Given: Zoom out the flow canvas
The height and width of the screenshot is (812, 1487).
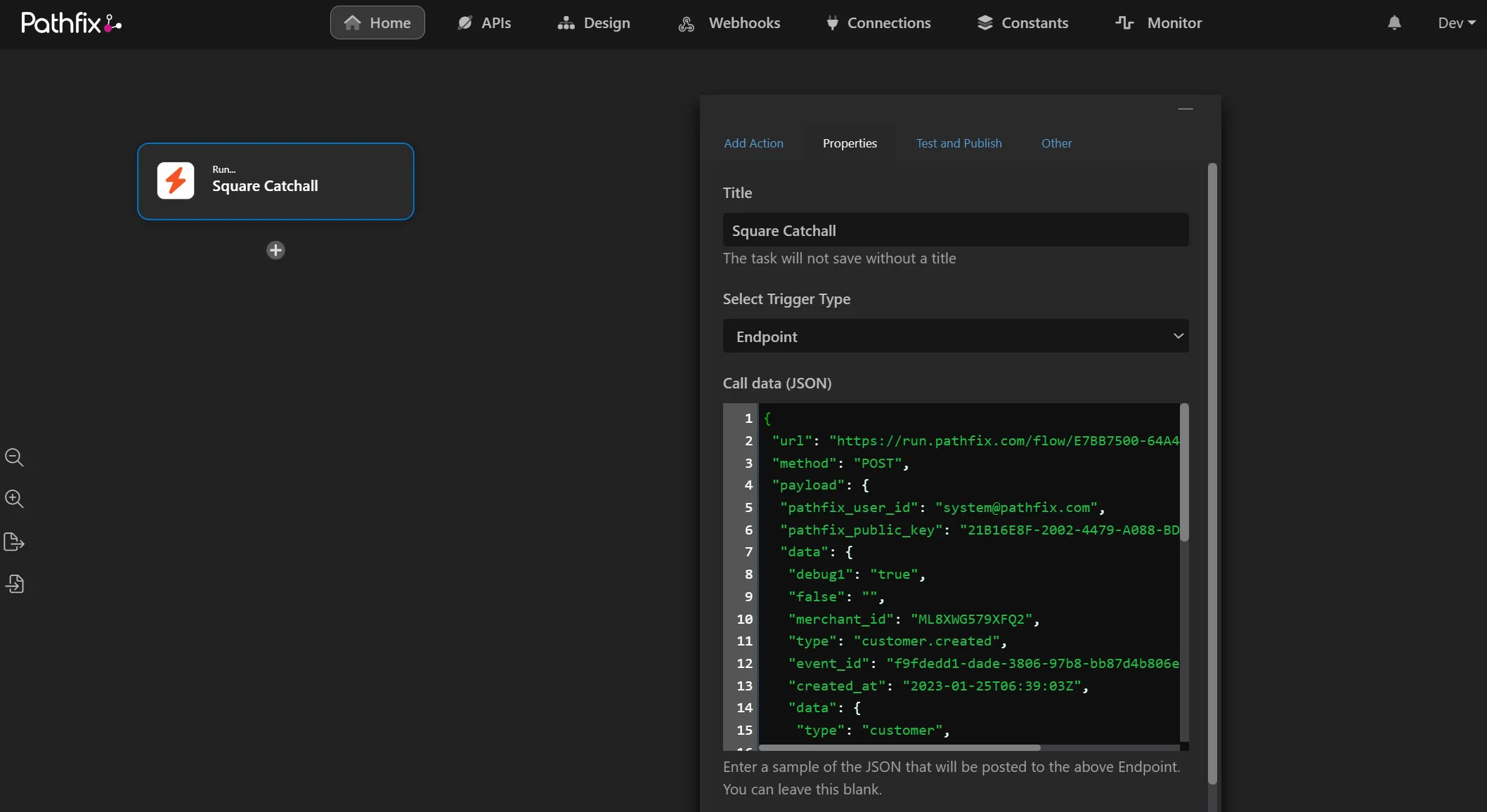Looking at the screenshot, I should [x=14, y=458].
